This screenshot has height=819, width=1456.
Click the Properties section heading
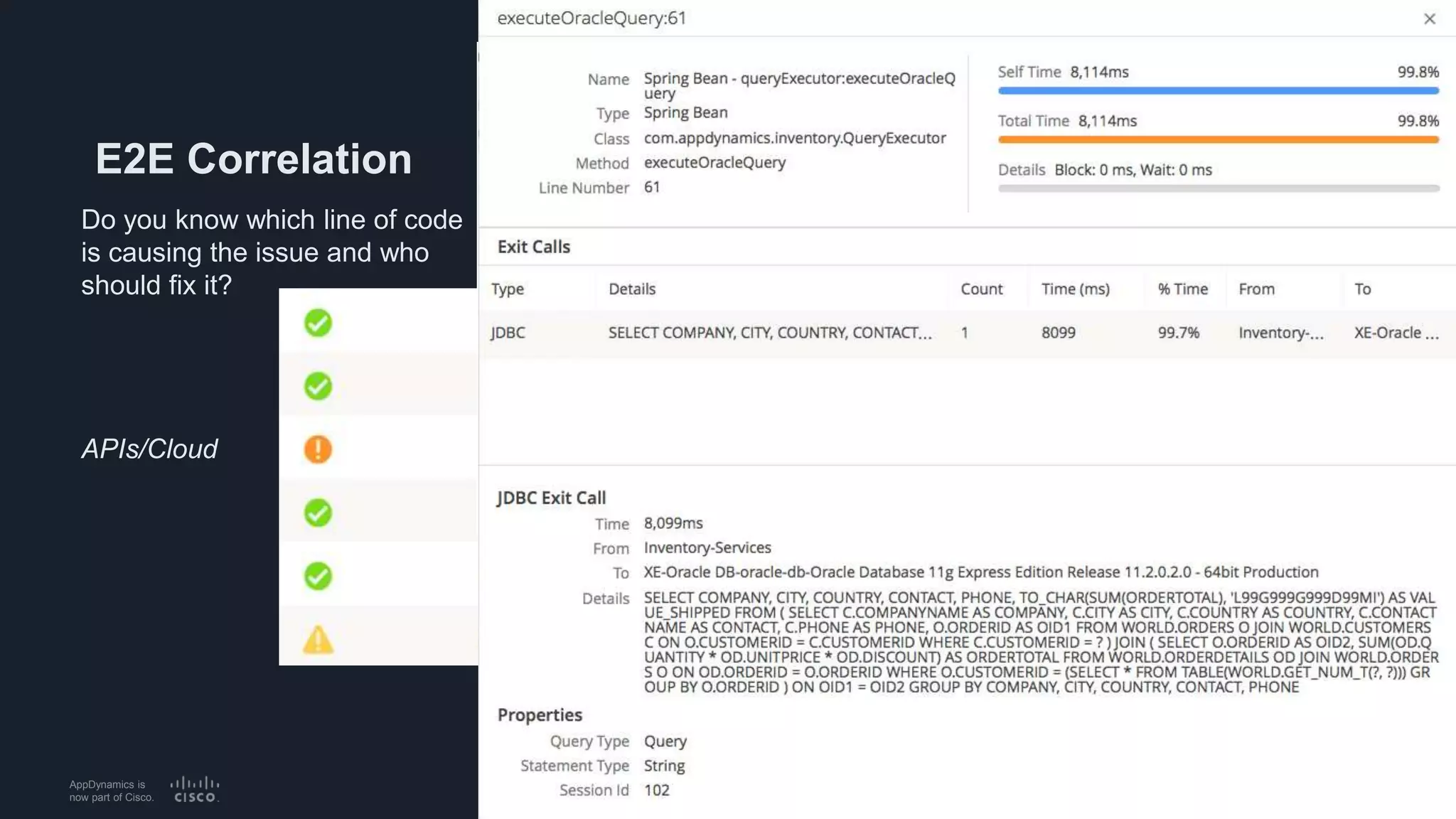[540, 715]
